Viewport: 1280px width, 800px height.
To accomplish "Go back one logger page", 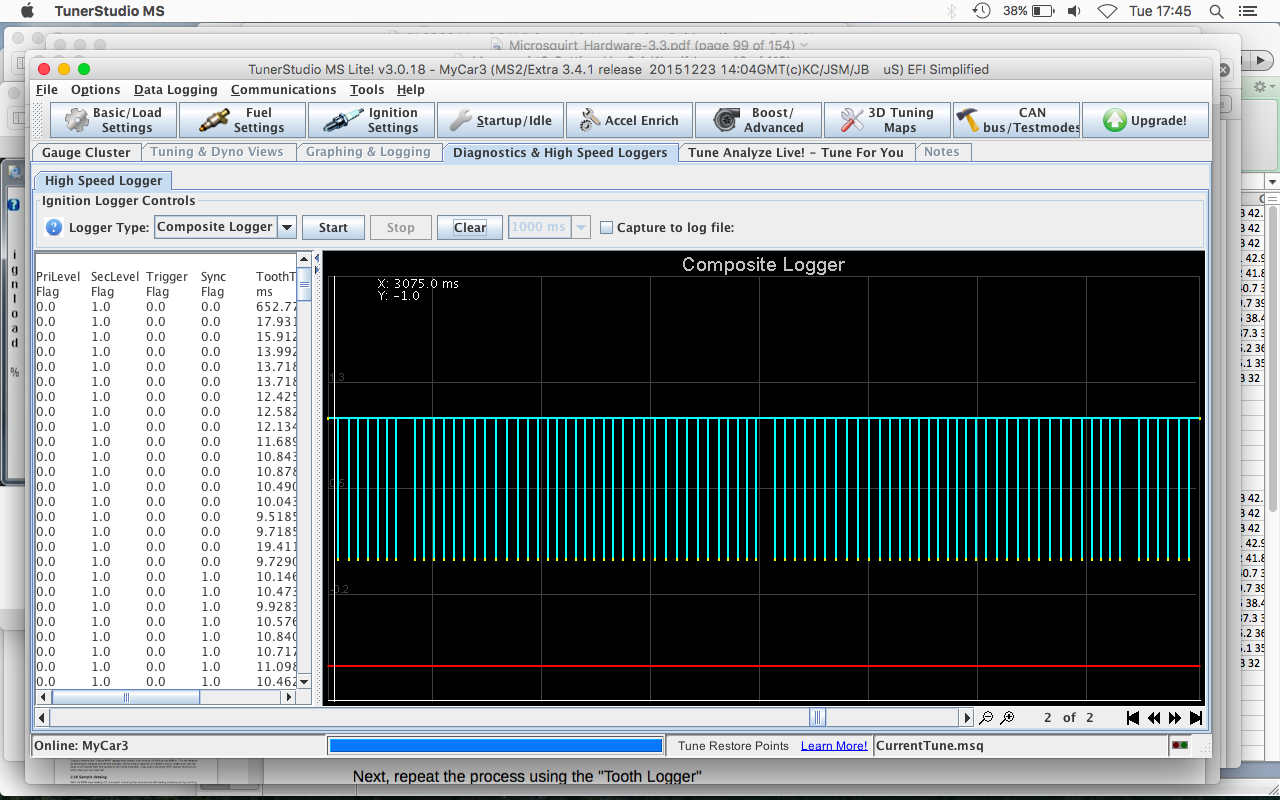I will coord(1154,718).
